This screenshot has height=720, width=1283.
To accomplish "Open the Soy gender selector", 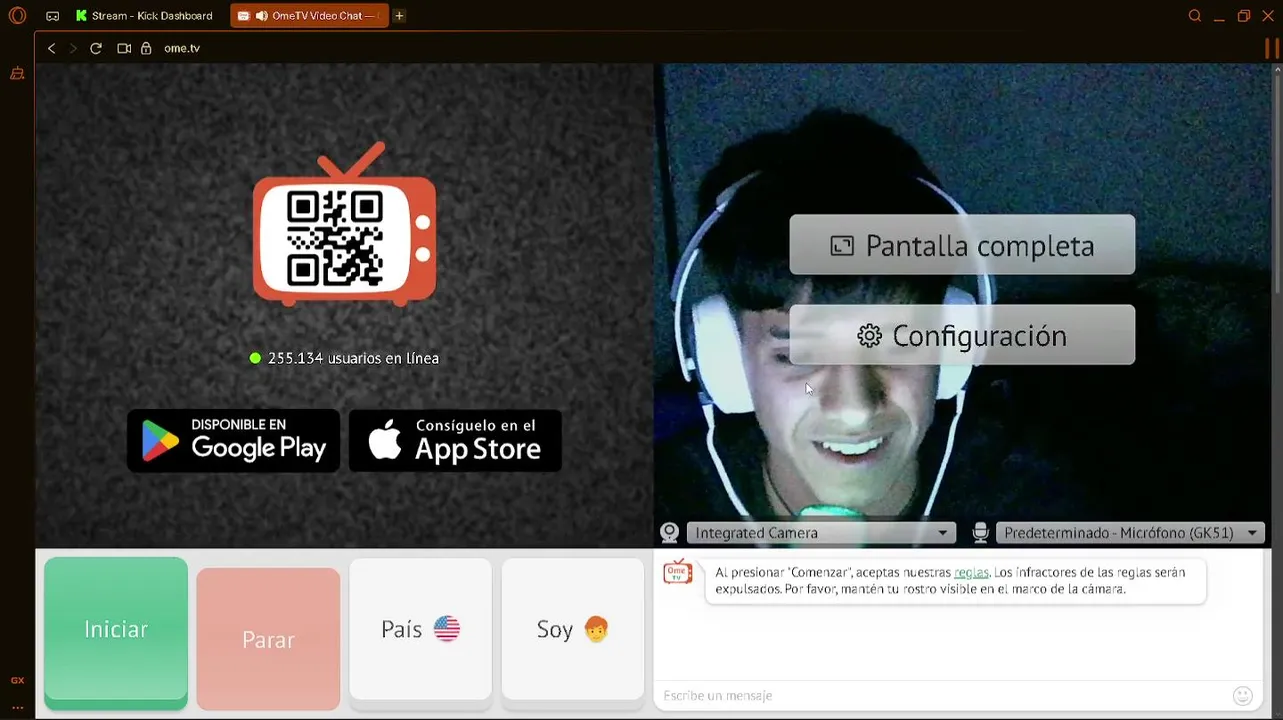I will [x=572, y=629].
